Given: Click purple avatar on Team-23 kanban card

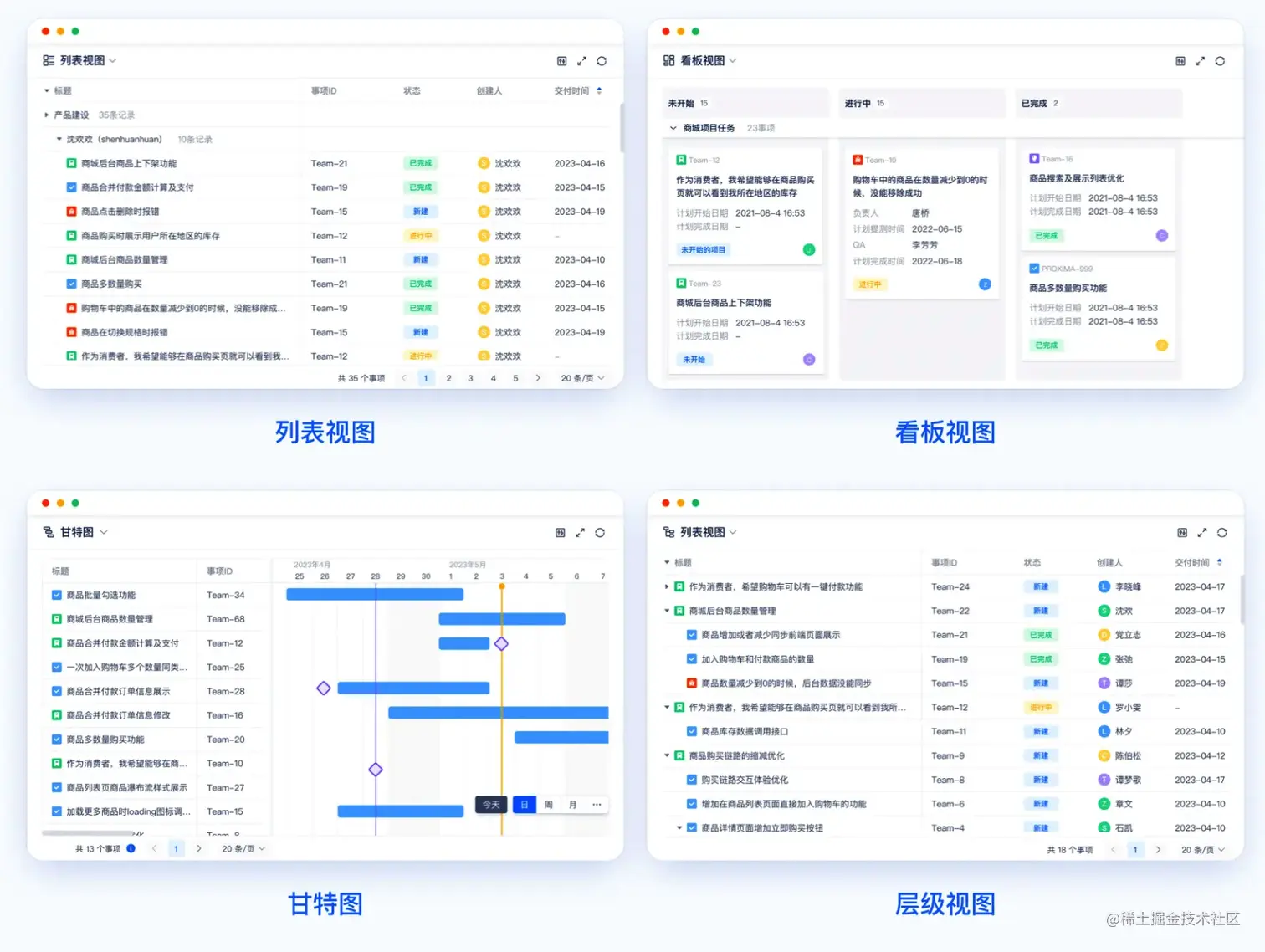Looking at the screenshot, I should point(809,360).
